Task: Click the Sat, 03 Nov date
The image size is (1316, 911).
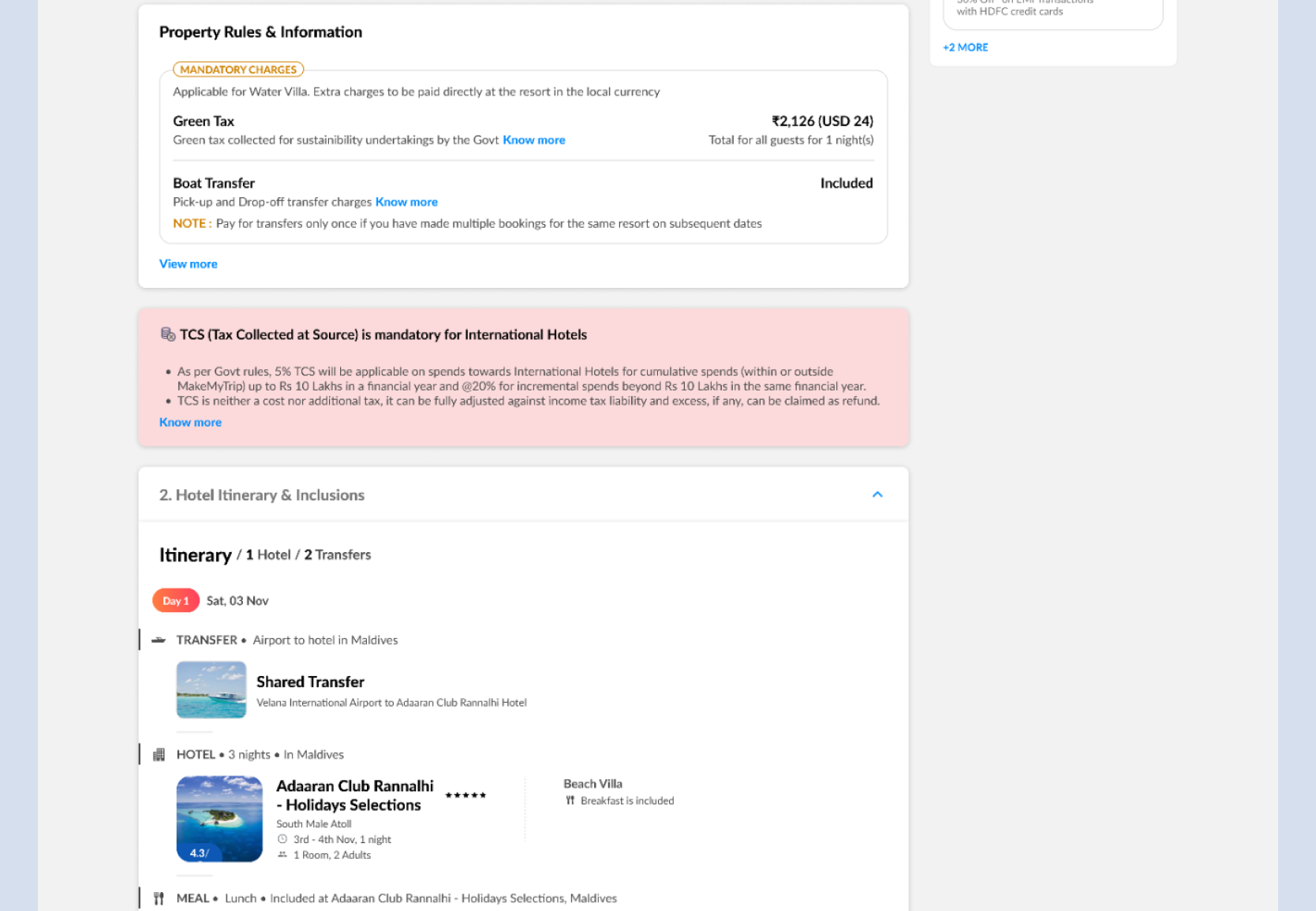Action: click(237, 601)
